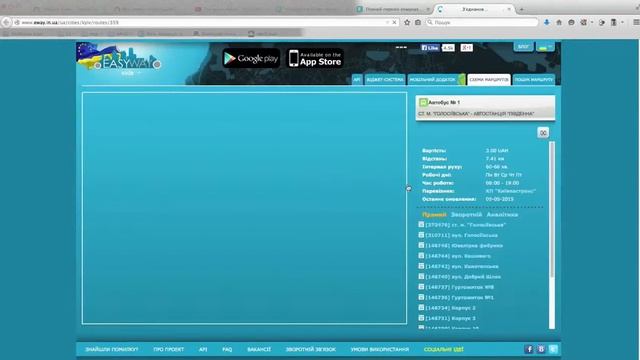Go to the browser home icon

[559, 22]
